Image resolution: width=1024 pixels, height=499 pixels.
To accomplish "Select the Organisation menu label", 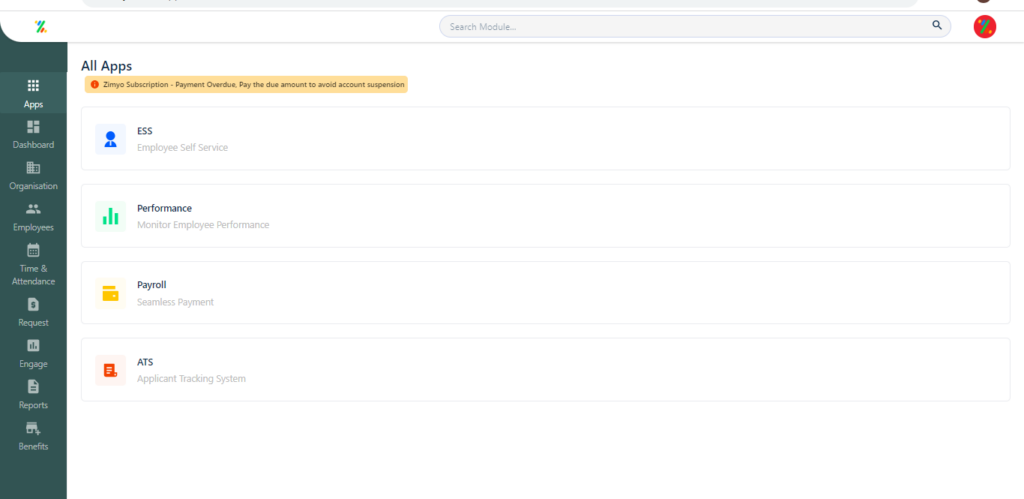I will tap(33, 186).
